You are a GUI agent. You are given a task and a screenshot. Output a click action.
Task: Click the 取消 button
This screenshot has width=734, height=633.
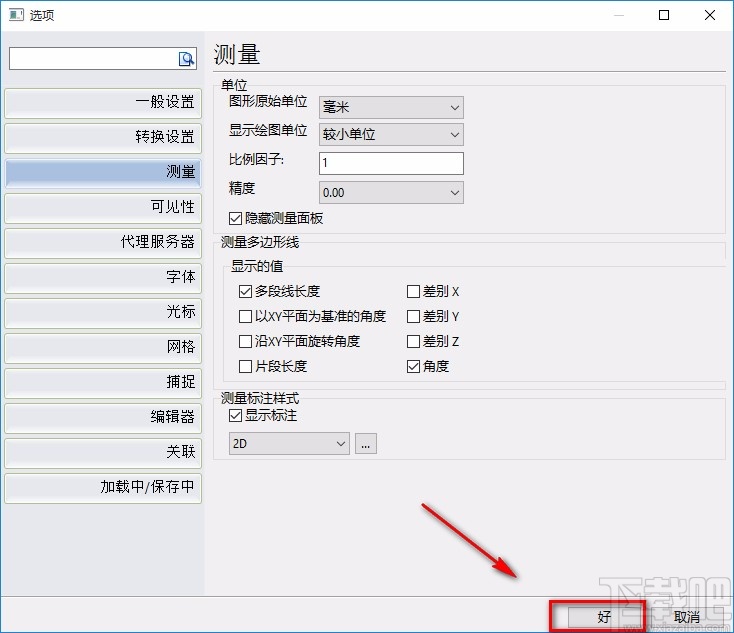(687, 617)
